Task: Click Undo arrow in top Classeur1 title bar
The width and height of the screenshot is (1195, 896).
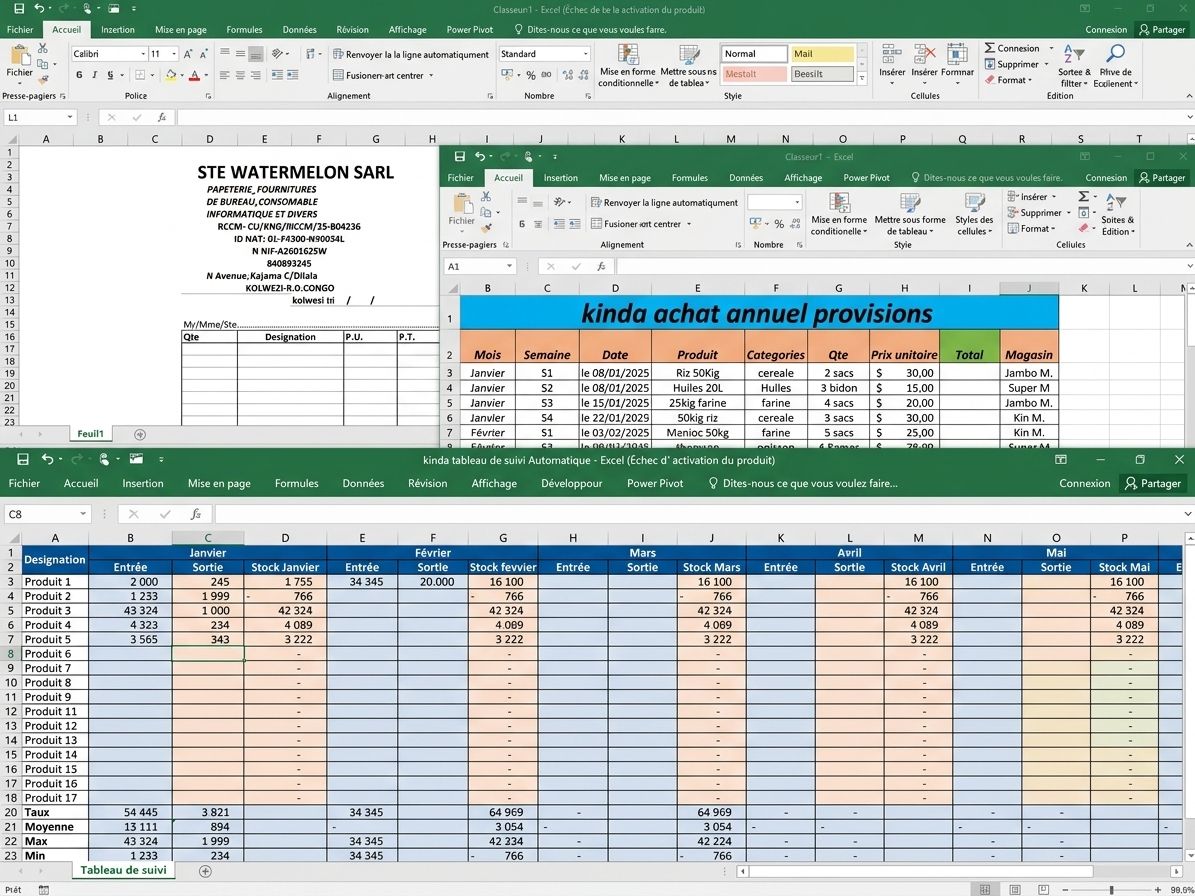Action: click(x=40, y=9)
